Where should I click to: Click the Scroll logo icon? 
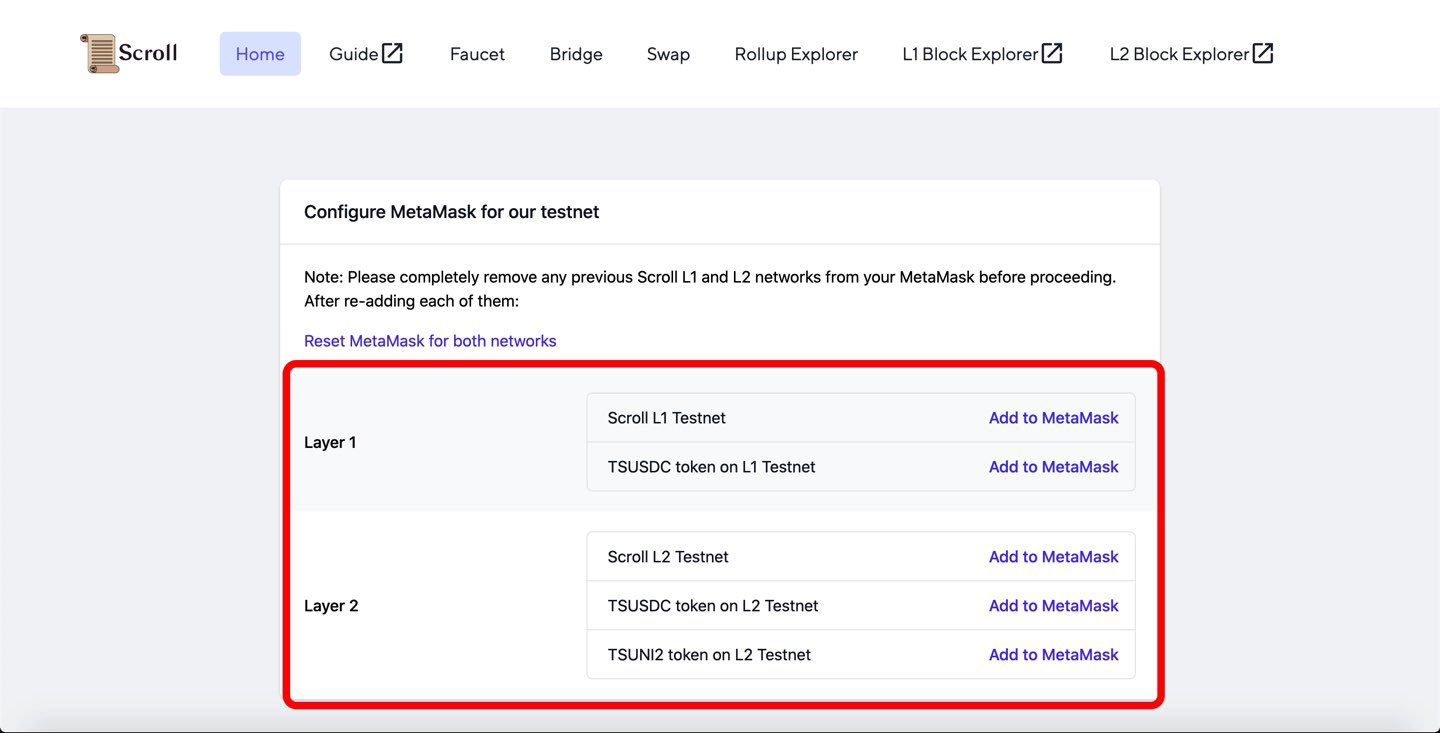99,53
